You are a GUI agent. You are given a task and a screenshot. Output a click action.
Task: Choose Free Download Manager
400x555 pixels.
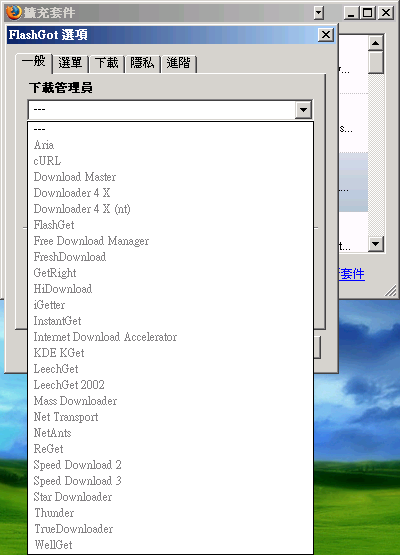170,241
